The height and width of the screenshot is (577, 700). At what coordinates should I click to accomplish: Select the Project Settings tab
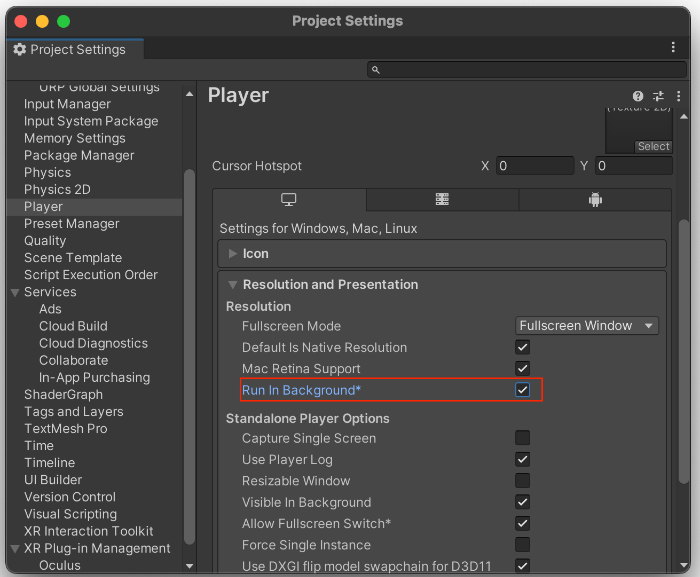[75, 50]
